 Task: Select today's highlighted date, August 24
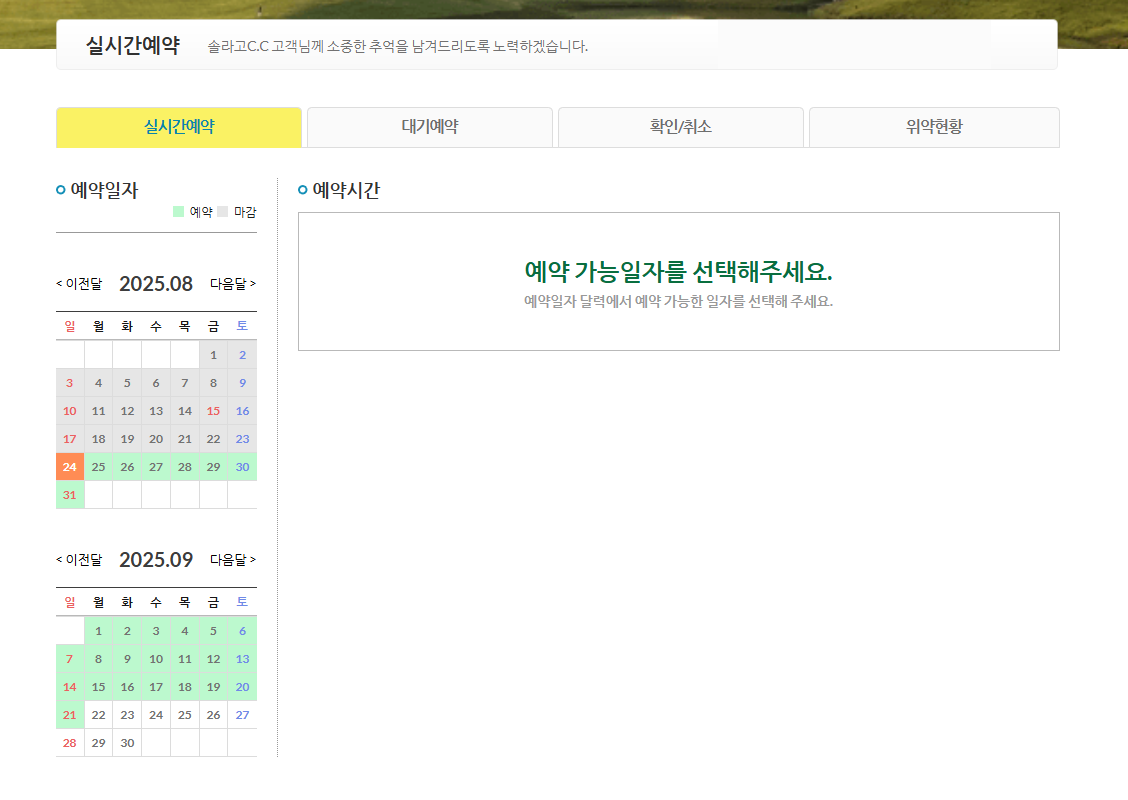[69, 466]
